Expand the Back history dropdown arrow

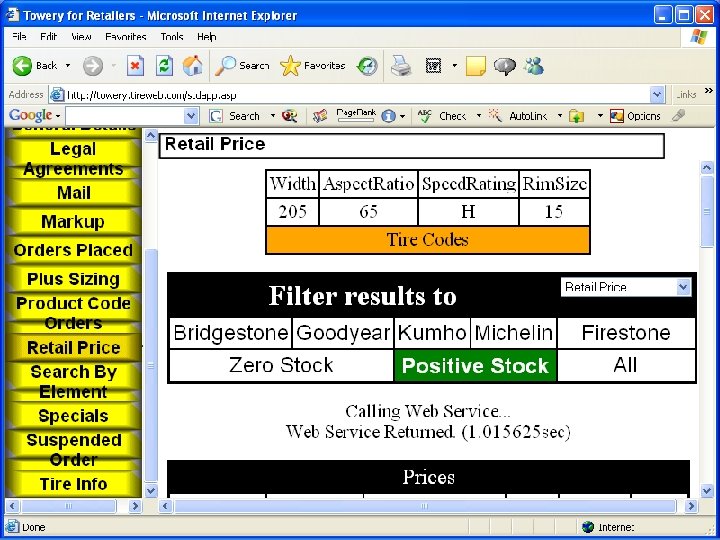tap(68, 66)
